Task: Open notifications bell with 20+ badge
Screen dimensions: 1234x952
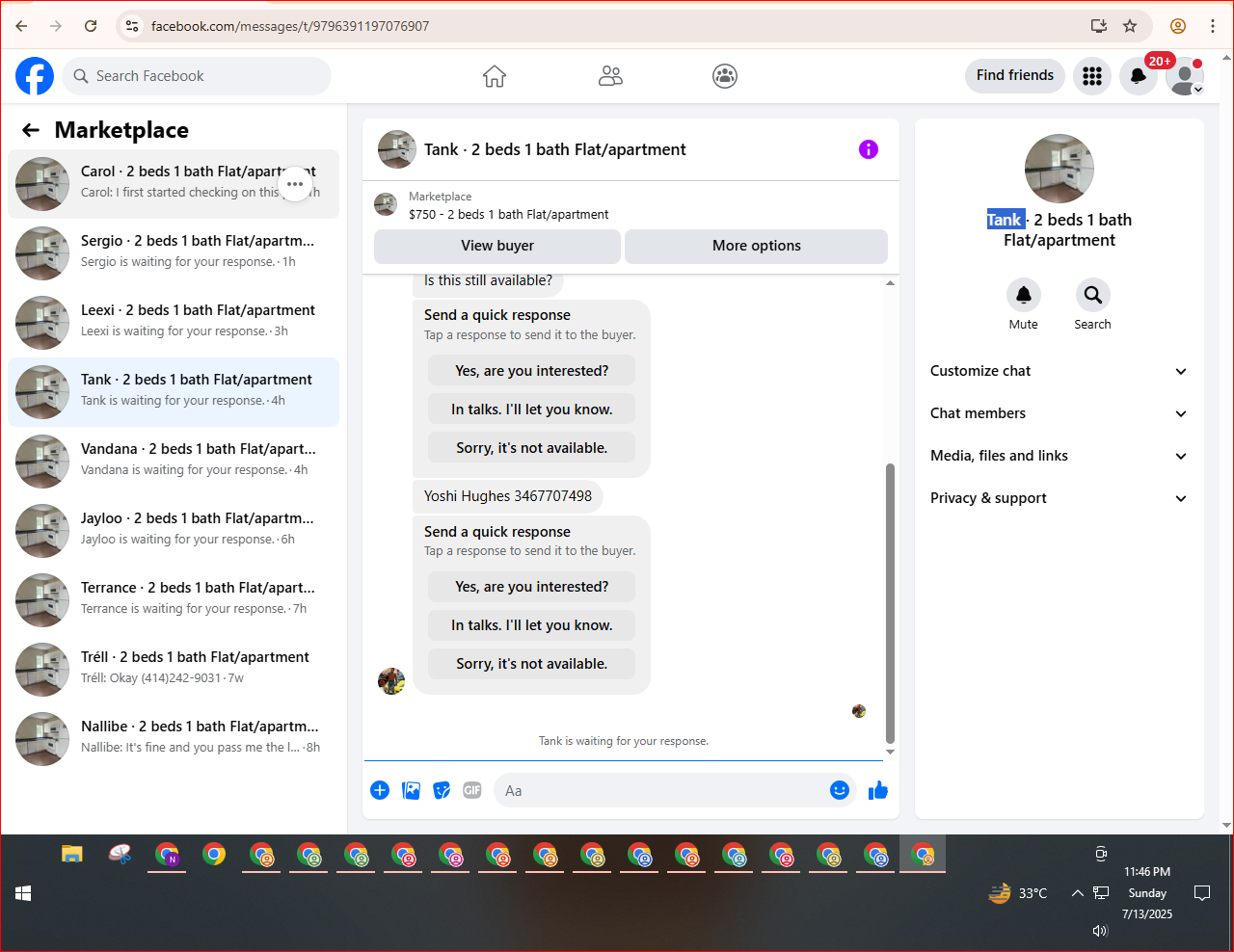Action: [1138, 76]
